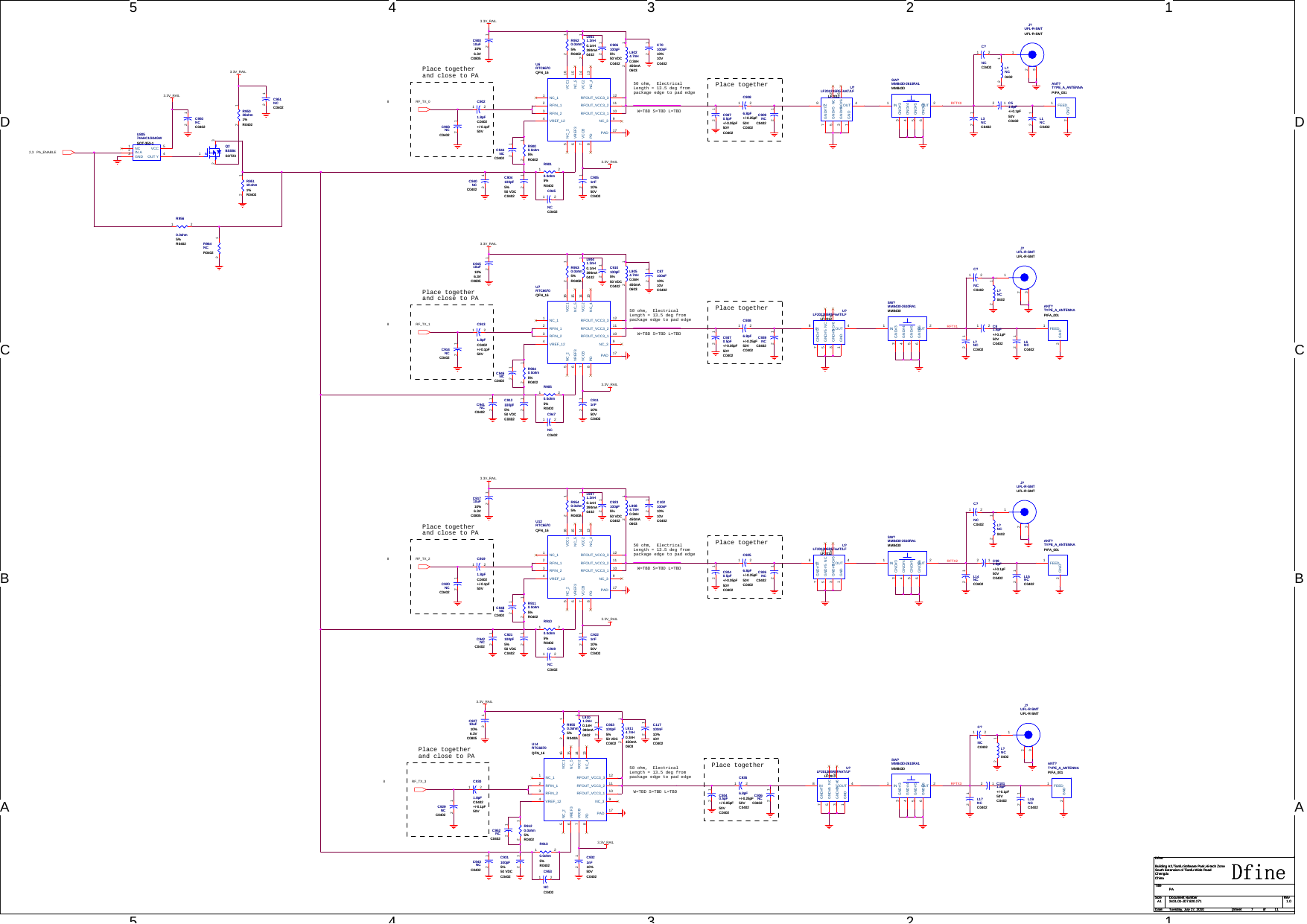The image size is (1307, 924).
Task: Select the LF2012 filter block after U14
Action: pos(833,789)
